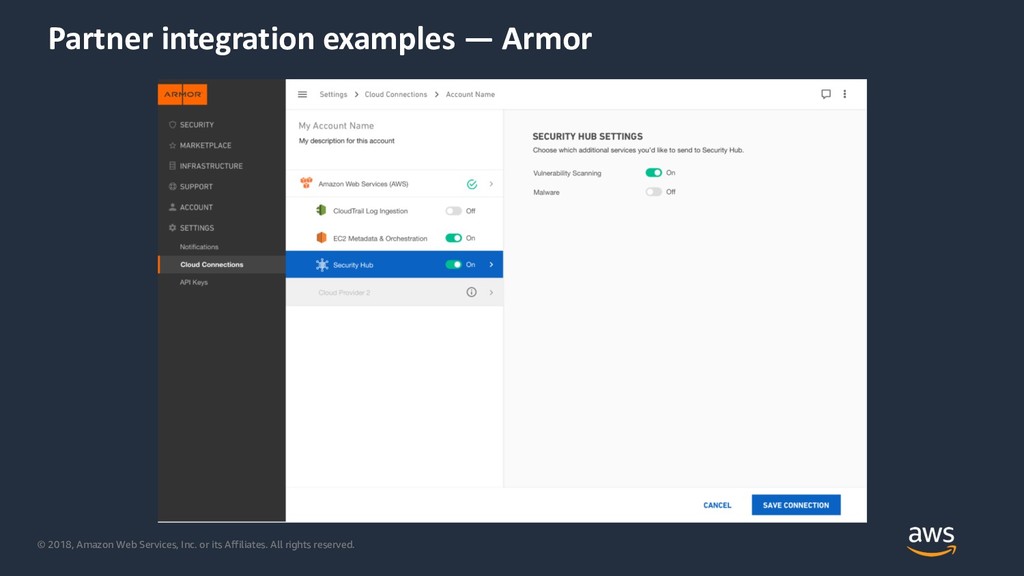1024x576 pixels.
Task: Select the Cloud Connections submenu item
Action: (x=212, y=264)
